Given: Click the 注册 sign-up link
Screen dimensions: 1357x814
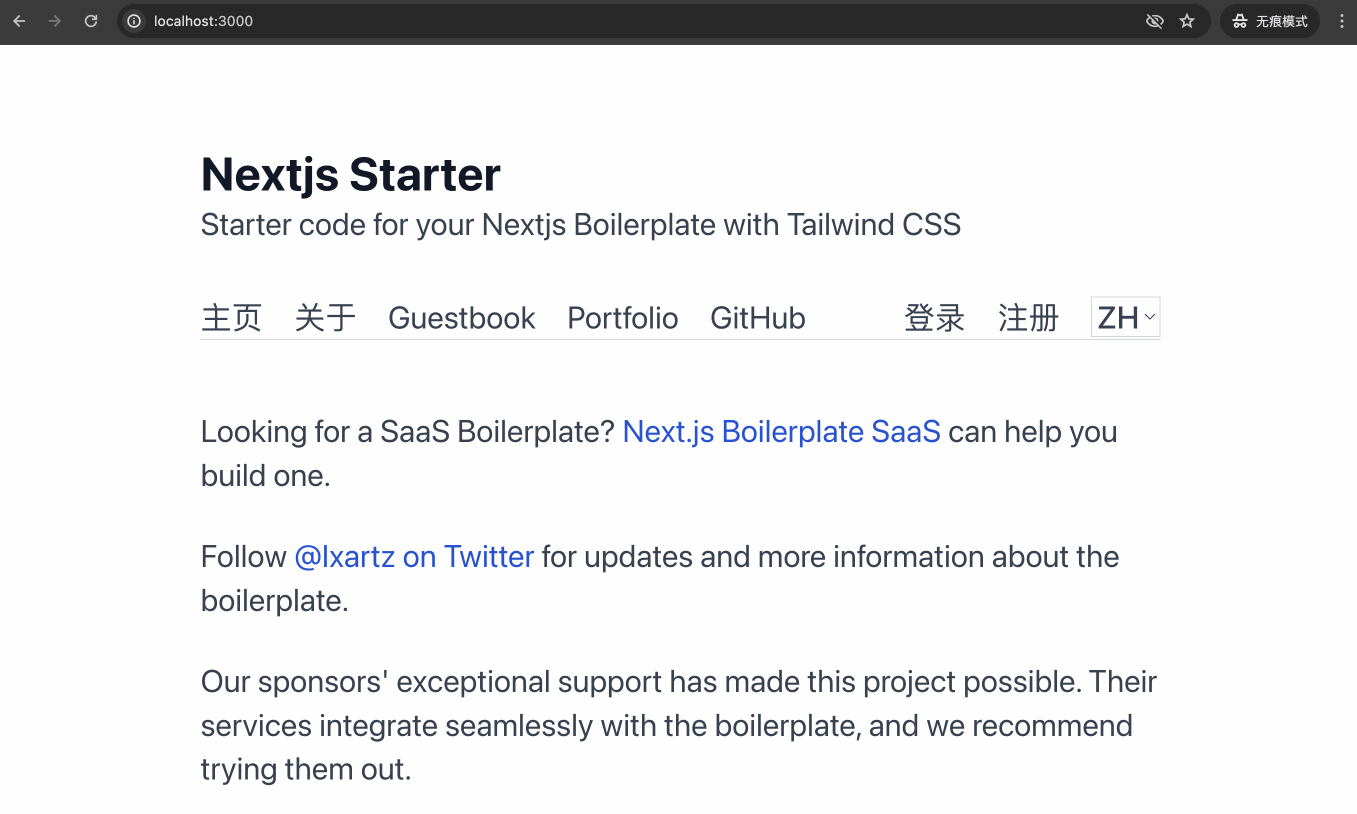Looking at the screenshot, I should pos(1028,318).
